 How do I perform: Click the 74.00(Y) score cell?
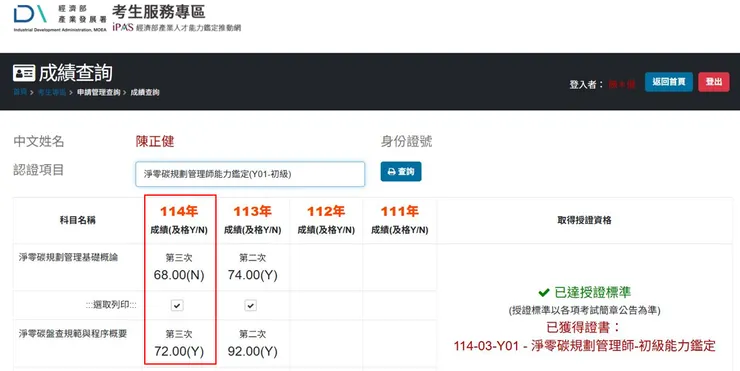[252, 275]
